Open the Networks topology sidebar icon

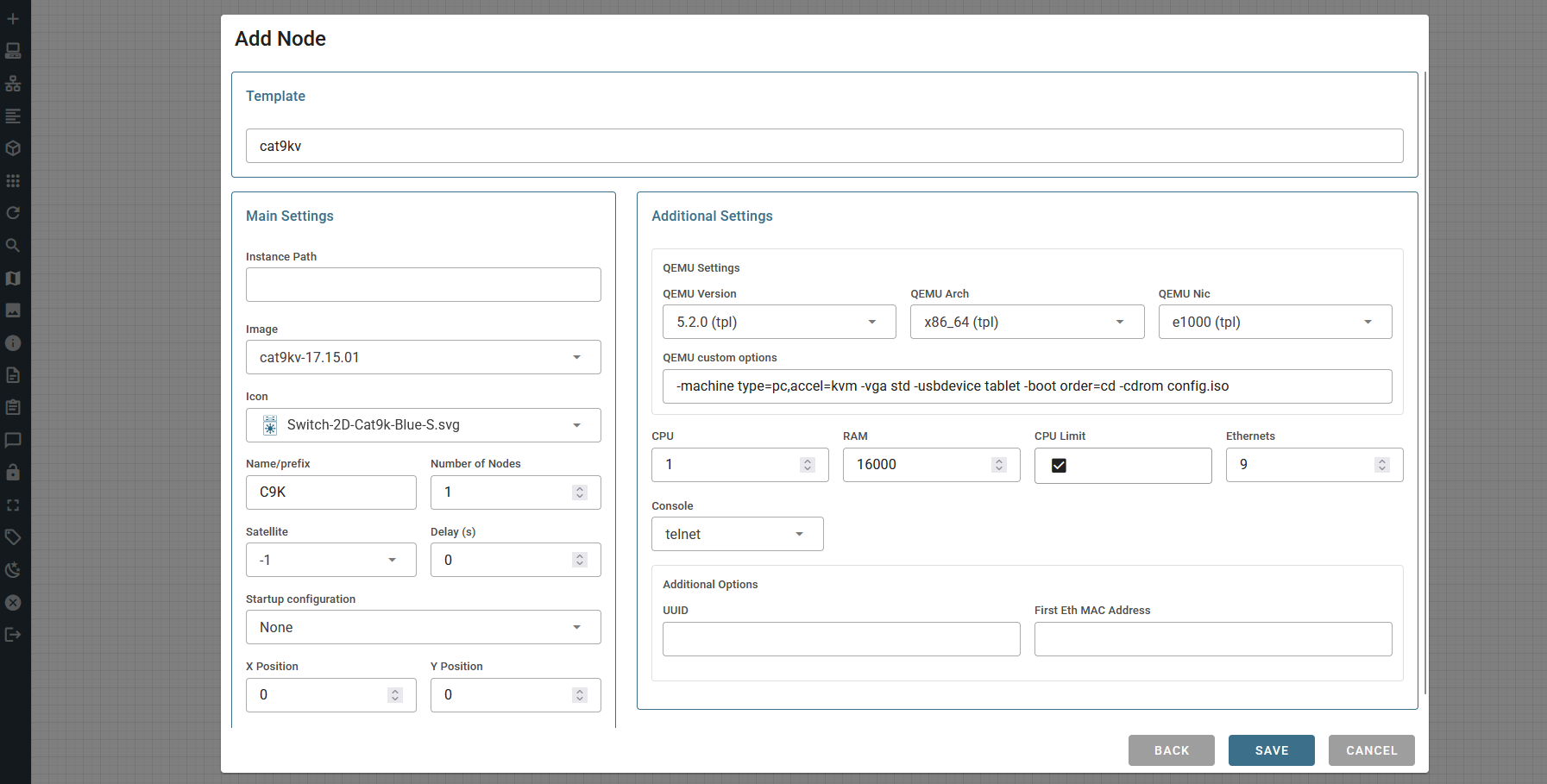pyautogui.click(x=13, y=84)
